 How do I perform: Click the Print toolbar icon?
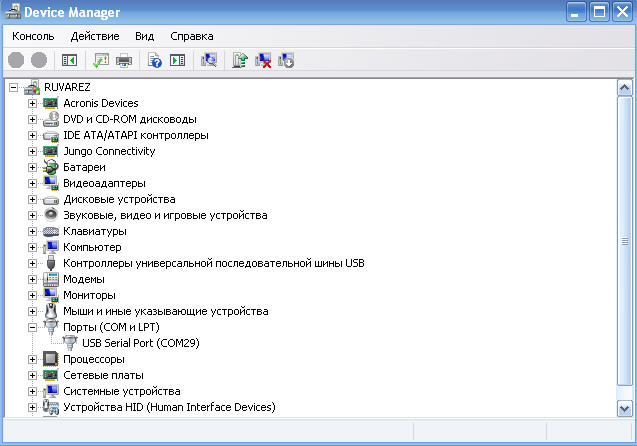coord(125,61)
